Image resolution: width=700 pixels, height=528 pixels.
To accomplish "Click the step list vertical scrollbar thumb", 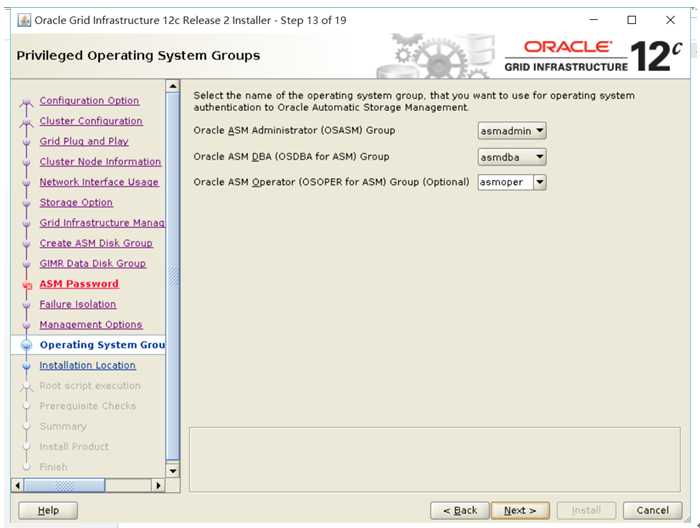I will (173, 276).
